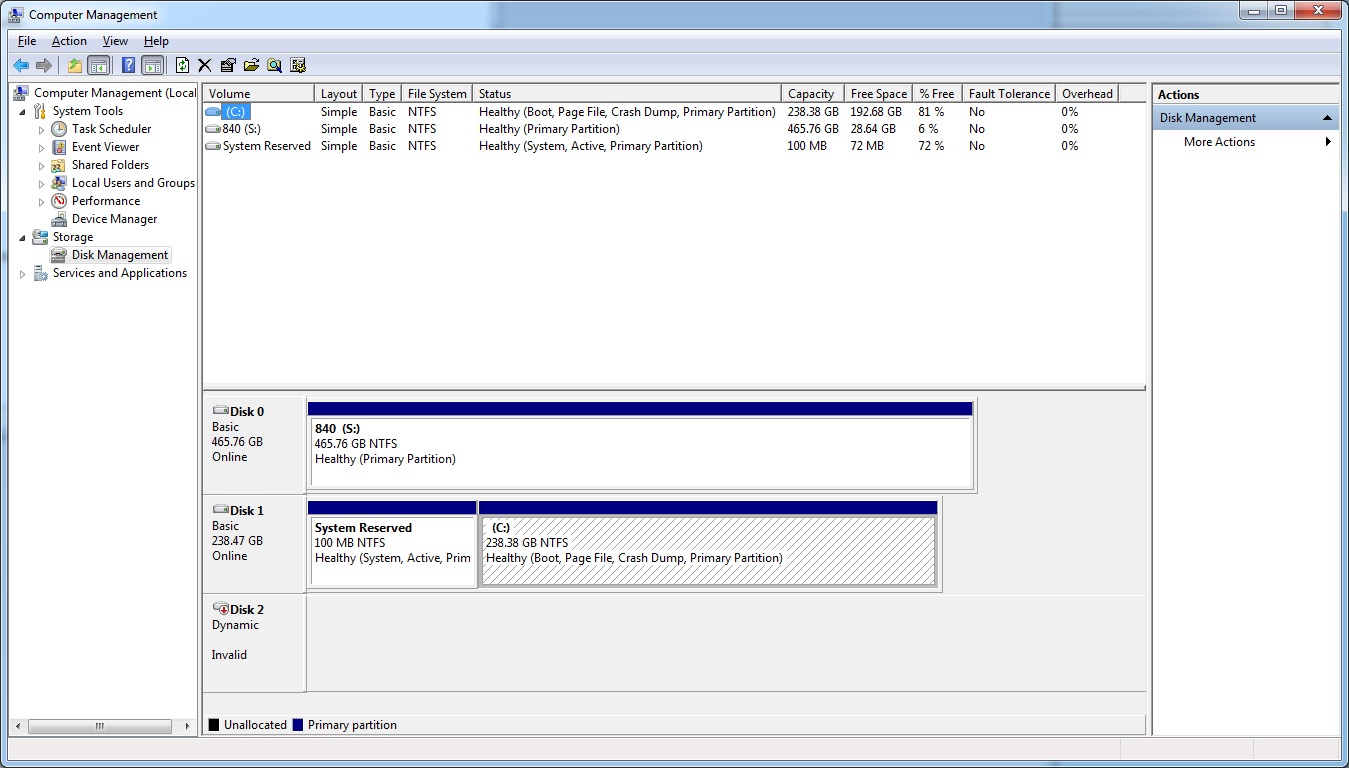Sort by the Fault Tolerance column header
The width and height of the screenshot is (1349, 768).
1009,93
